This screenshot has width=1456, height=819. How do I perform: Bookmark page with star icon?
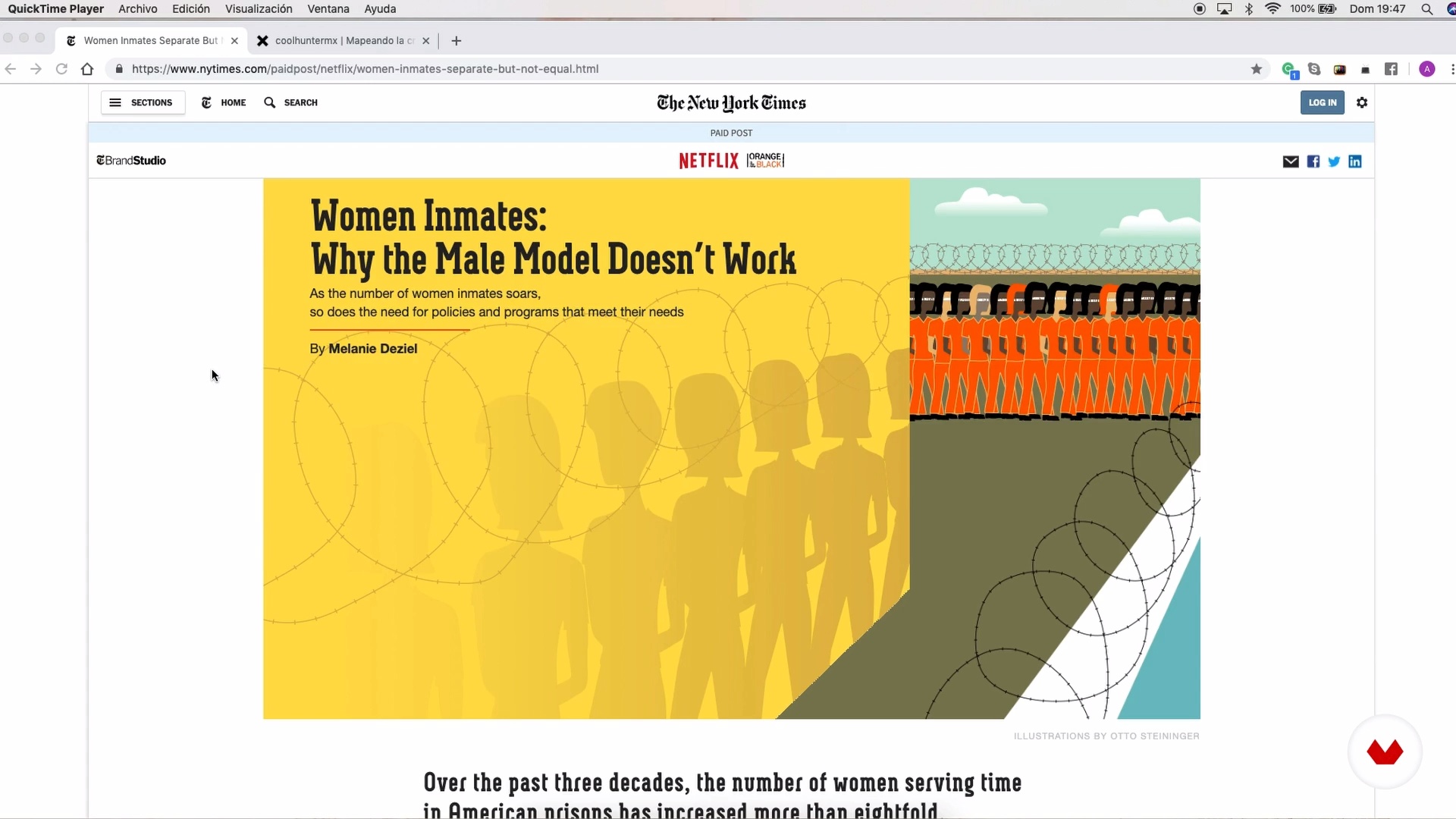pos(1256,69)
